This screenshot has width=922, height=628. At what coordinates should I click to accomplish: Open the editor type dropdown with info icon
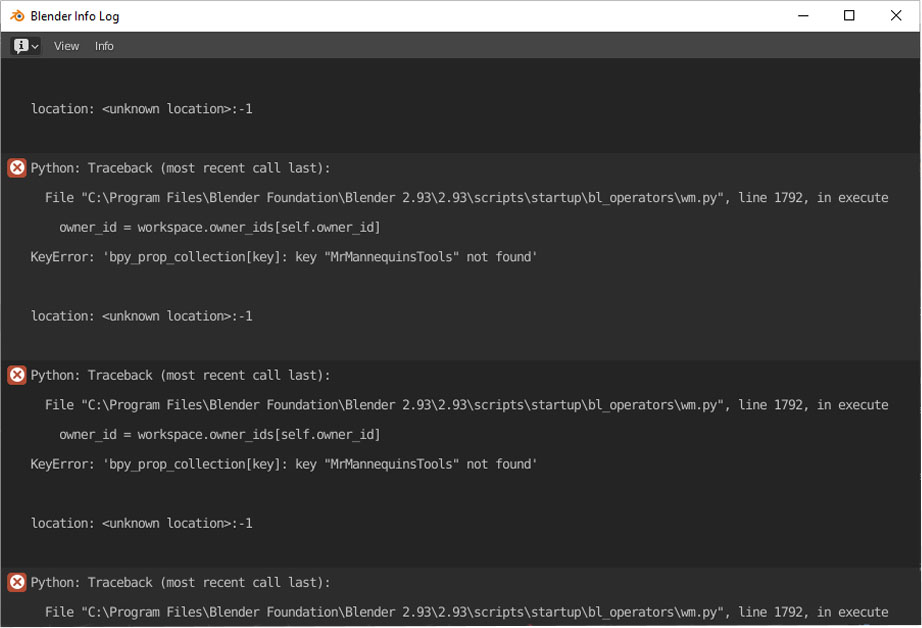[x=25, y=46]
